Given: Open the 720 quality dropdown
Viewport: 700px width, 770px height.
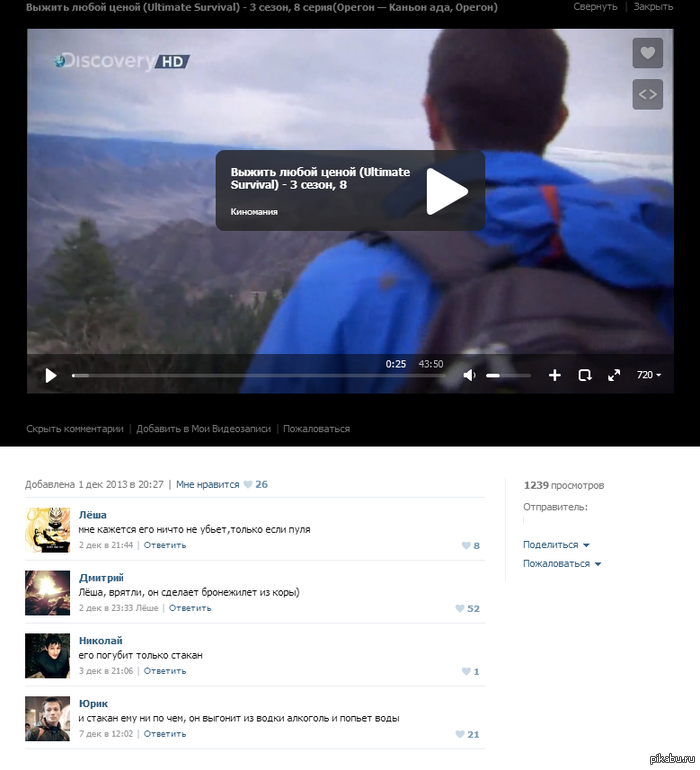Looking at the screenshot, I should tap(649, 375).
